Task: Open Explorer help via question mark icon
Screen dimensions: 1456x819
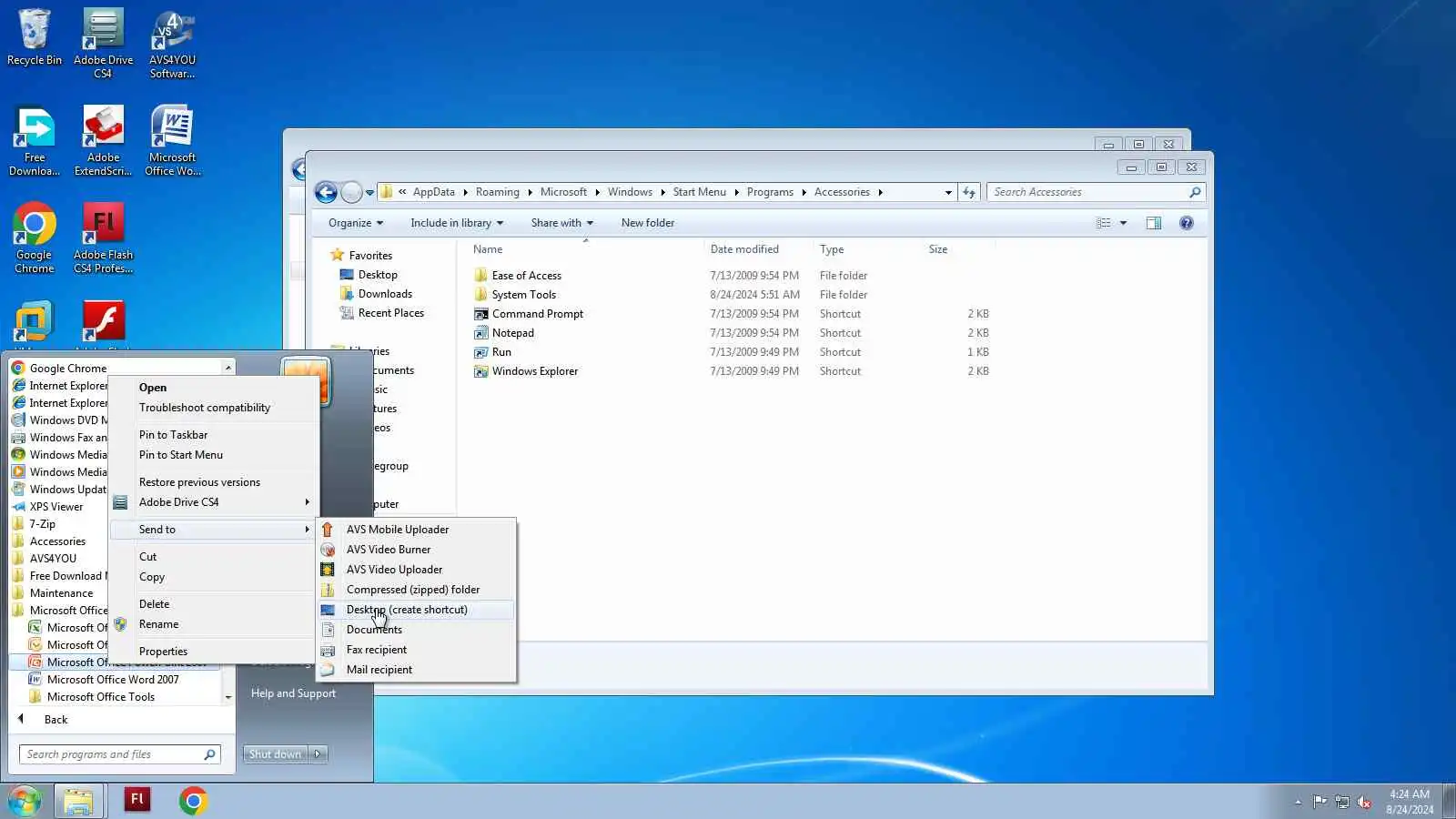Action: coord(1187,223)
